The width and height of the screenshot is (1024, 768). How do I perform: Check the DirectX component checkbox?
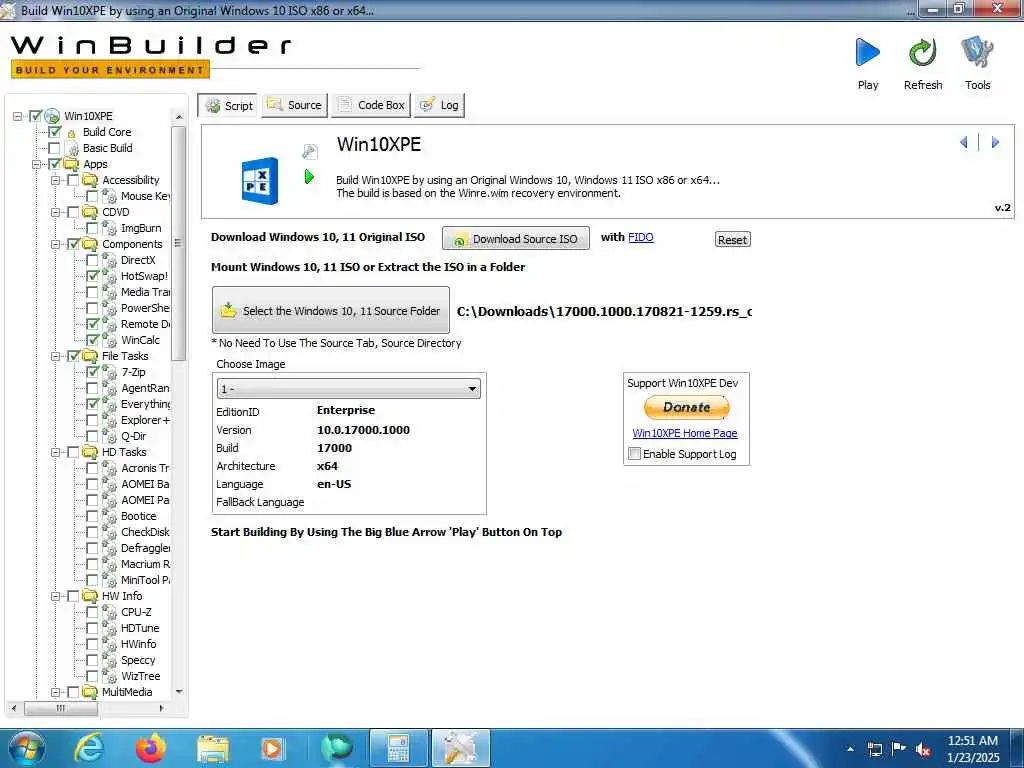coord(92,260)
